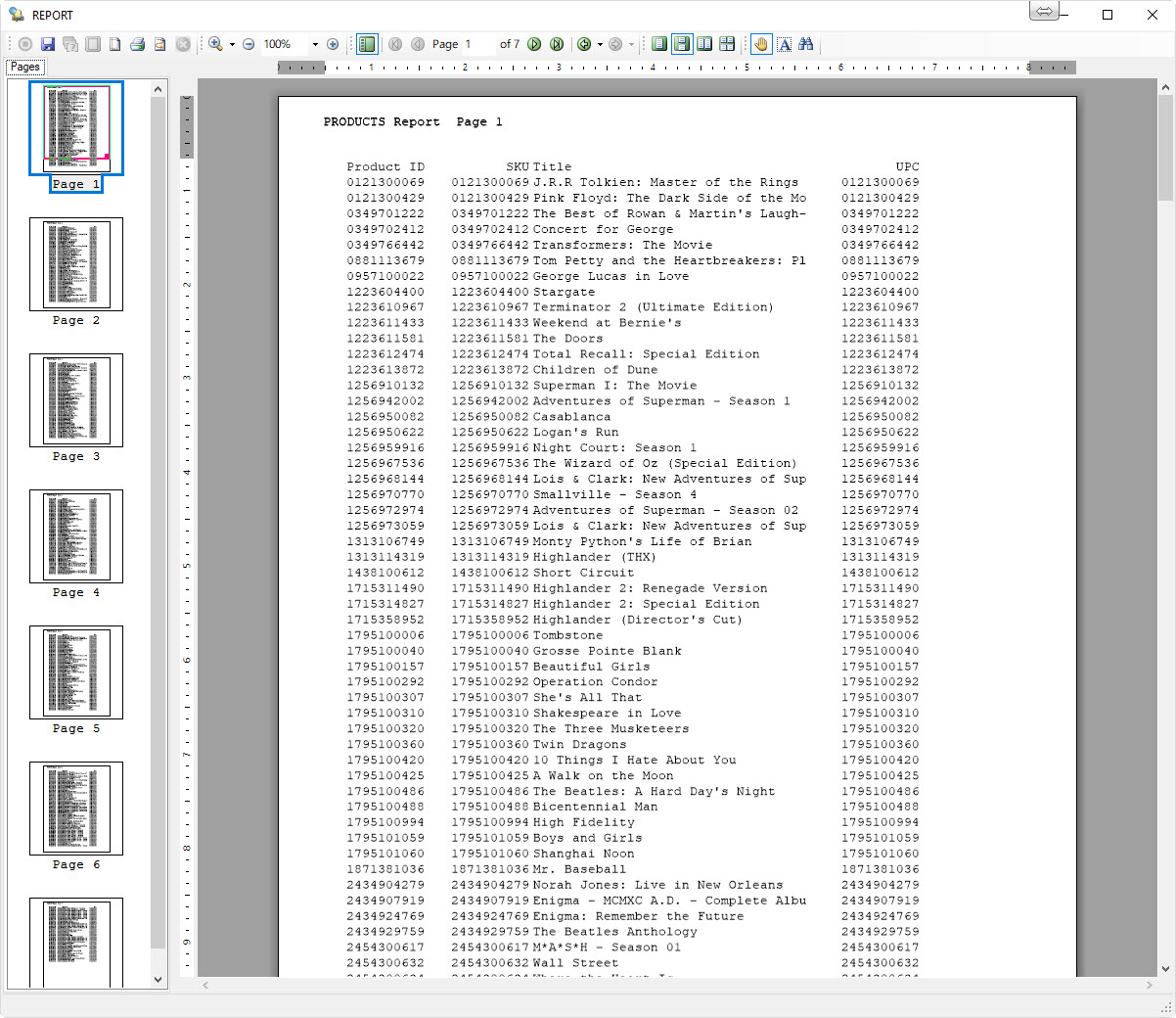The image size is (1176, 1018).
Task: Click the horizontal scrollbar left arrow
Action: (205, 985)
